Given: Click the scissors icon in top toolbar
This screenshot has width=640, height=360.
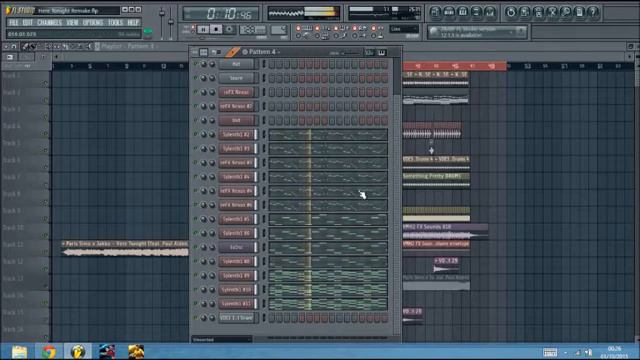Looking at the screenshot, I should point(552,13).
